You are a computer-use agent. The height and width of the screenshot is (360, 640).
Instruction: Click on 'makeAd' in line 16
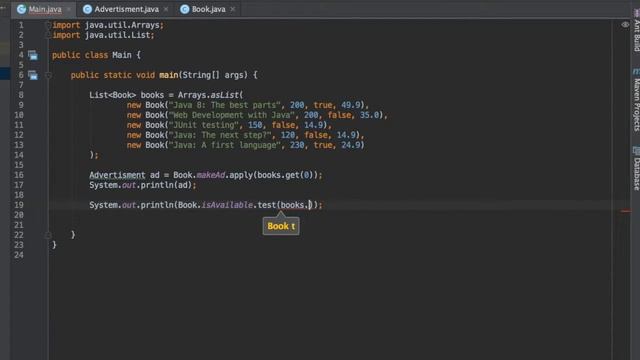(211, 175)
